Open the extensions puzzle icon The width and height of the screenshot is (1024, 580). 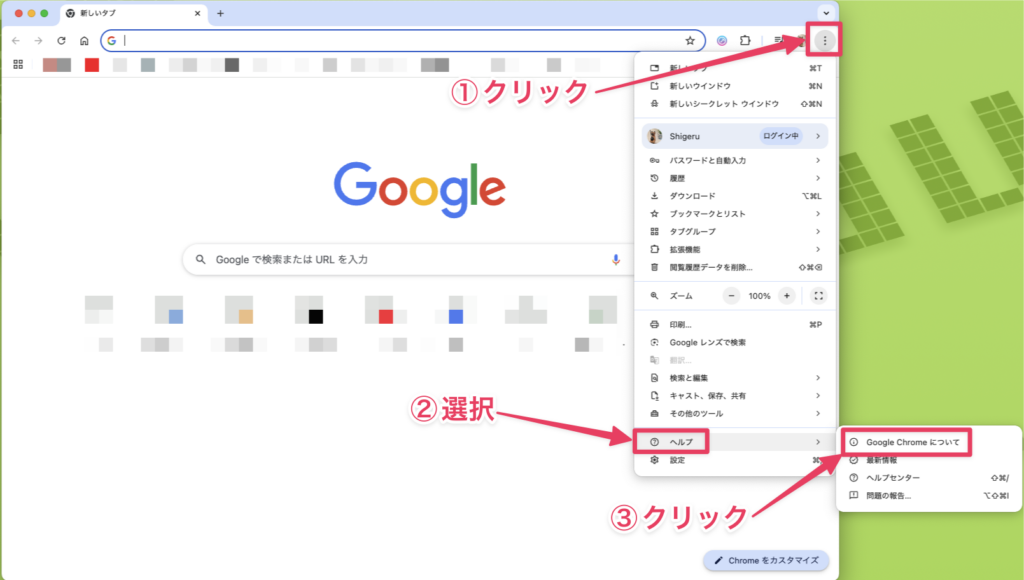tap(745, 40)
